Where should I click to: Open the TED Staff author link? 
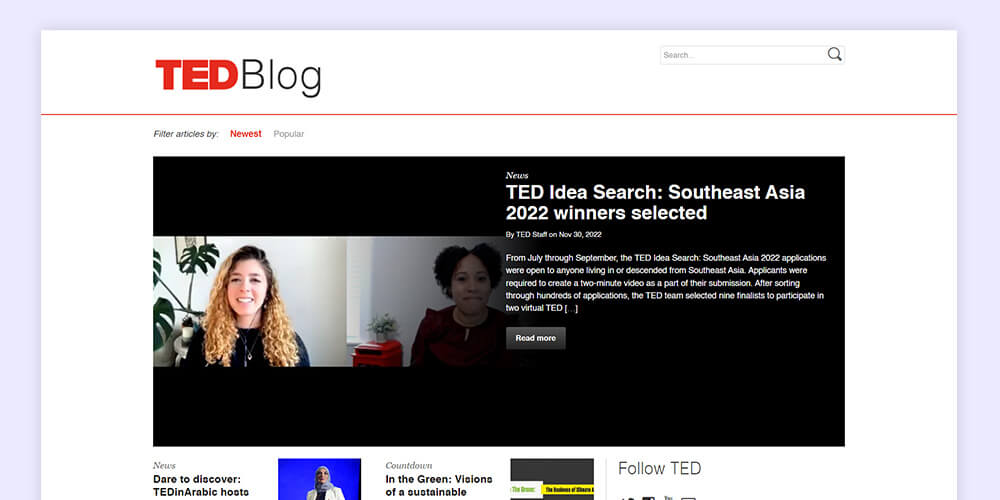531,235
